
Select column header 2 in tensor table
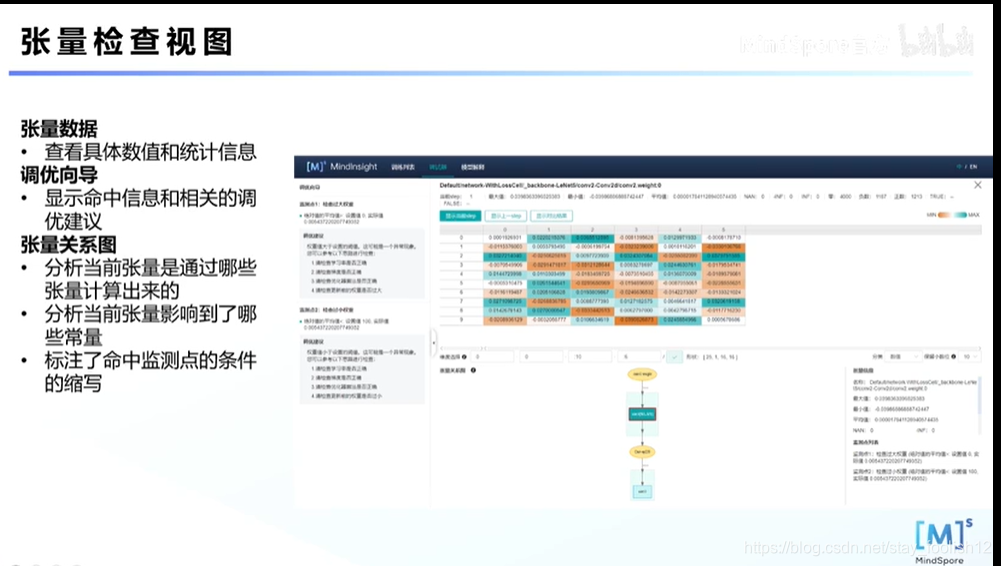pos(592,229)
